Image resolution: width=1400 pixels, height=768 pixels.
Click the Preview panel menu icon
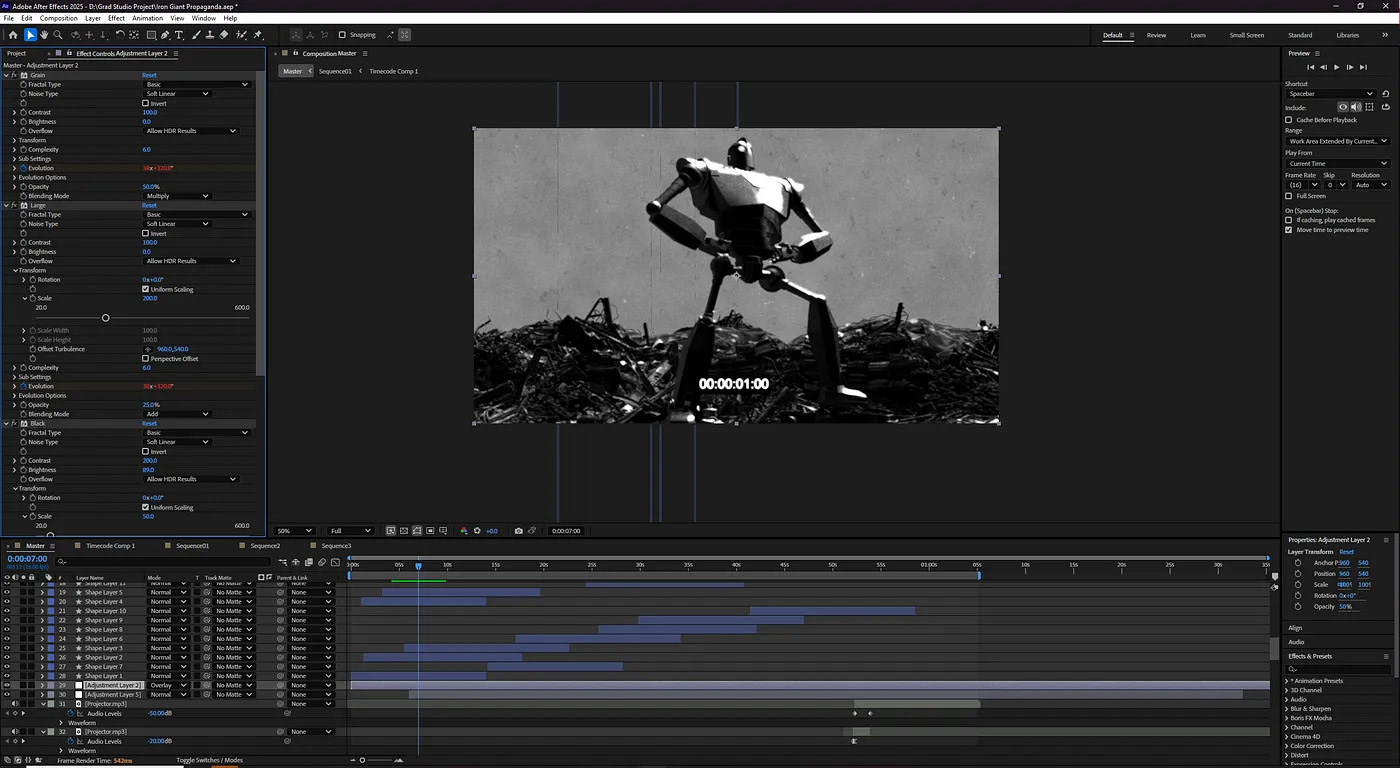click(1317, 54)
